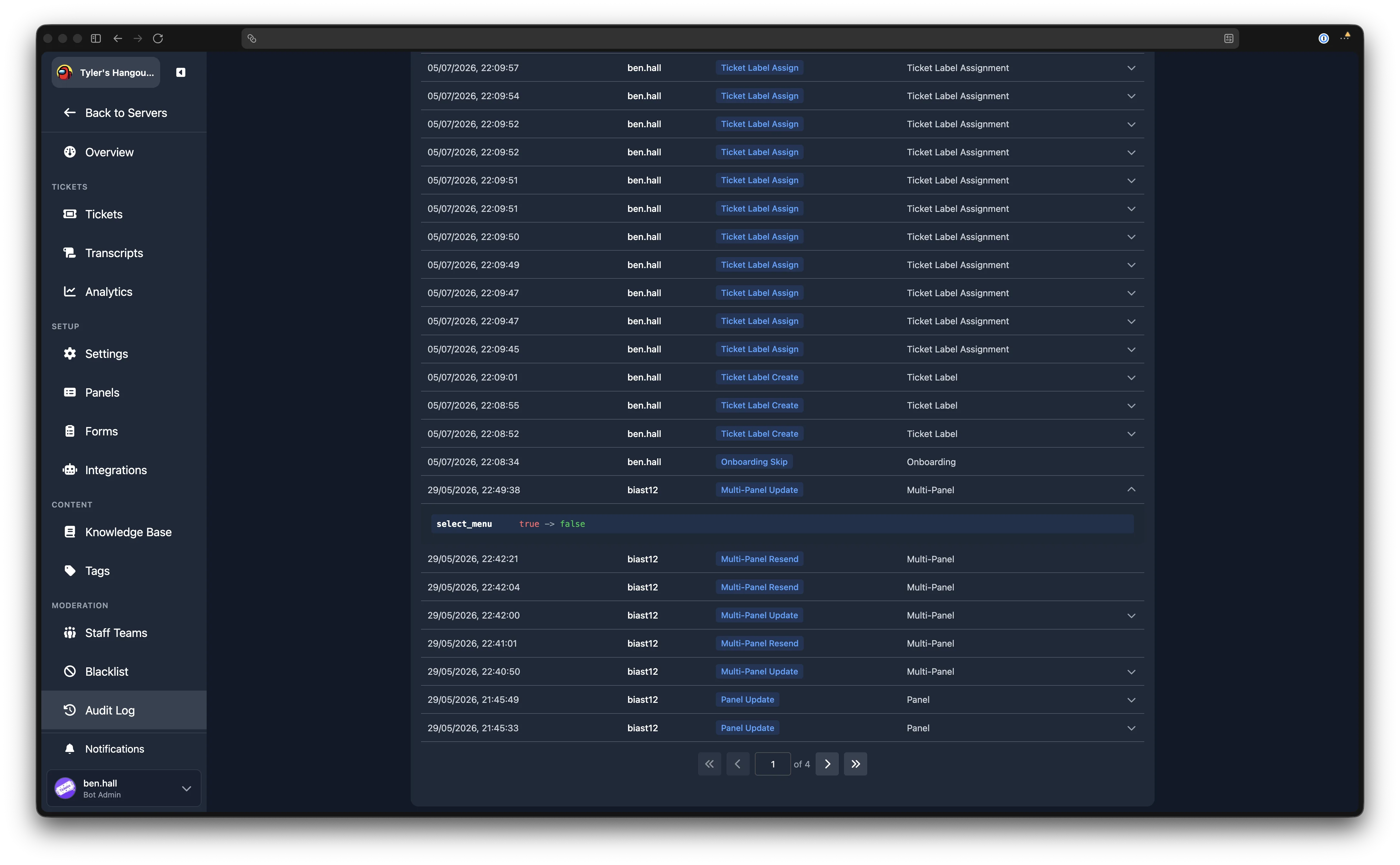Go to the next page of results
Viewport: 1400px width, 865px height.
coord(827,764)
